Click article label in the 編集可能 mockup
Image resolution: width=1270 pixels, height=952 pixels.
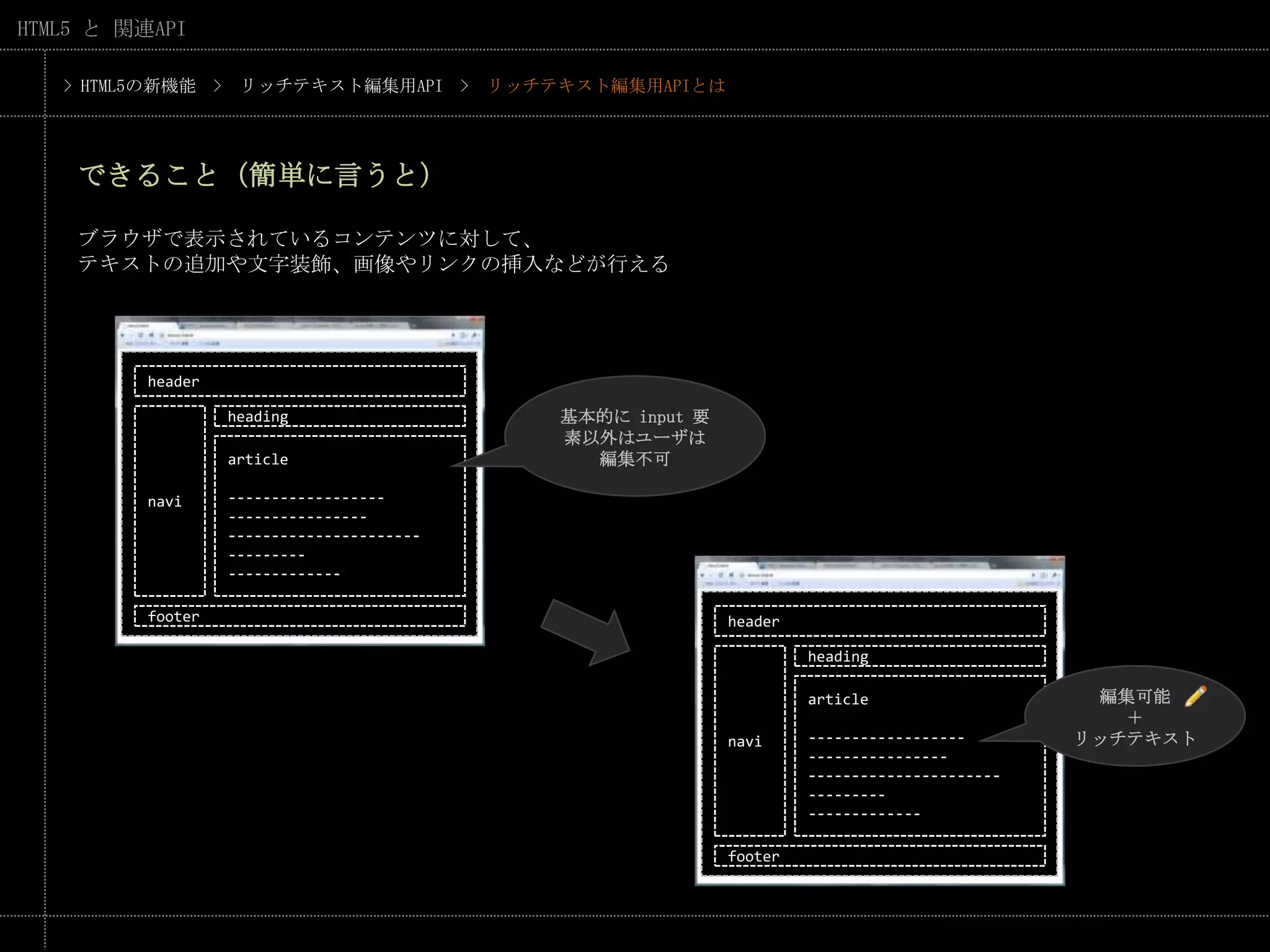coord(838,699)
